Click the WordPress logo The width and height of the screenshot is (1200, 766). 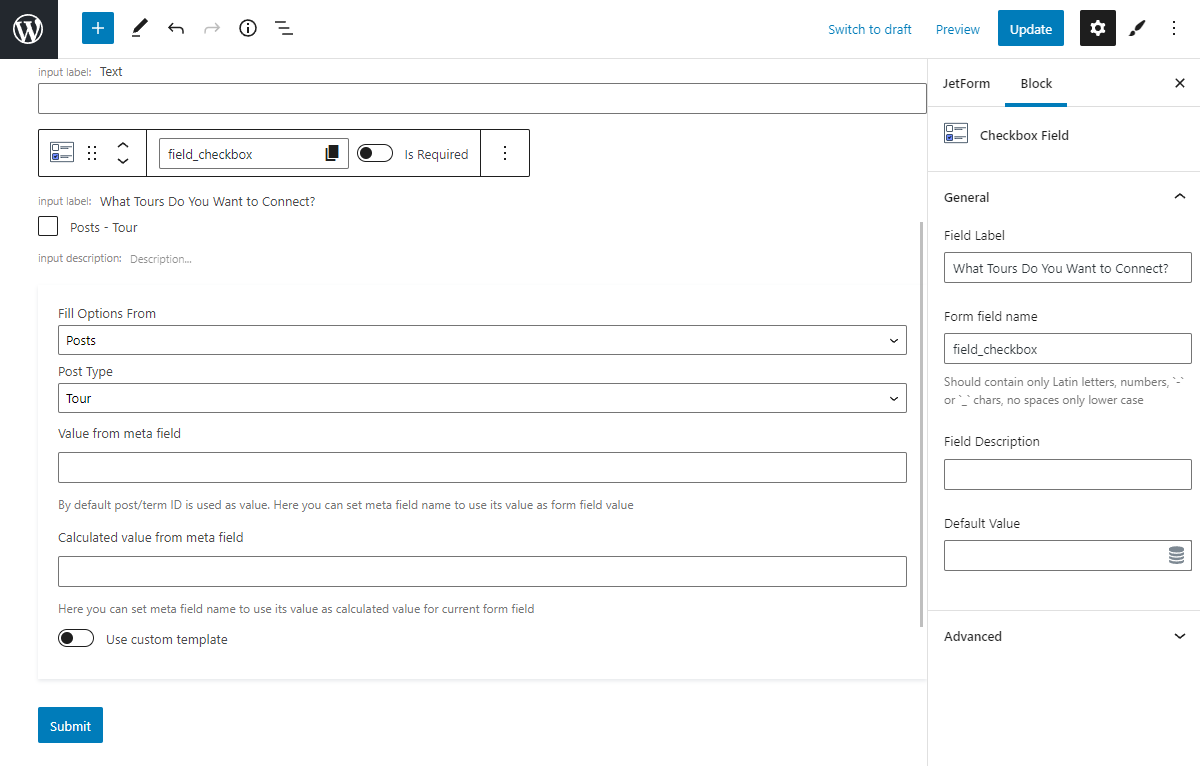(x=28, y=28)
